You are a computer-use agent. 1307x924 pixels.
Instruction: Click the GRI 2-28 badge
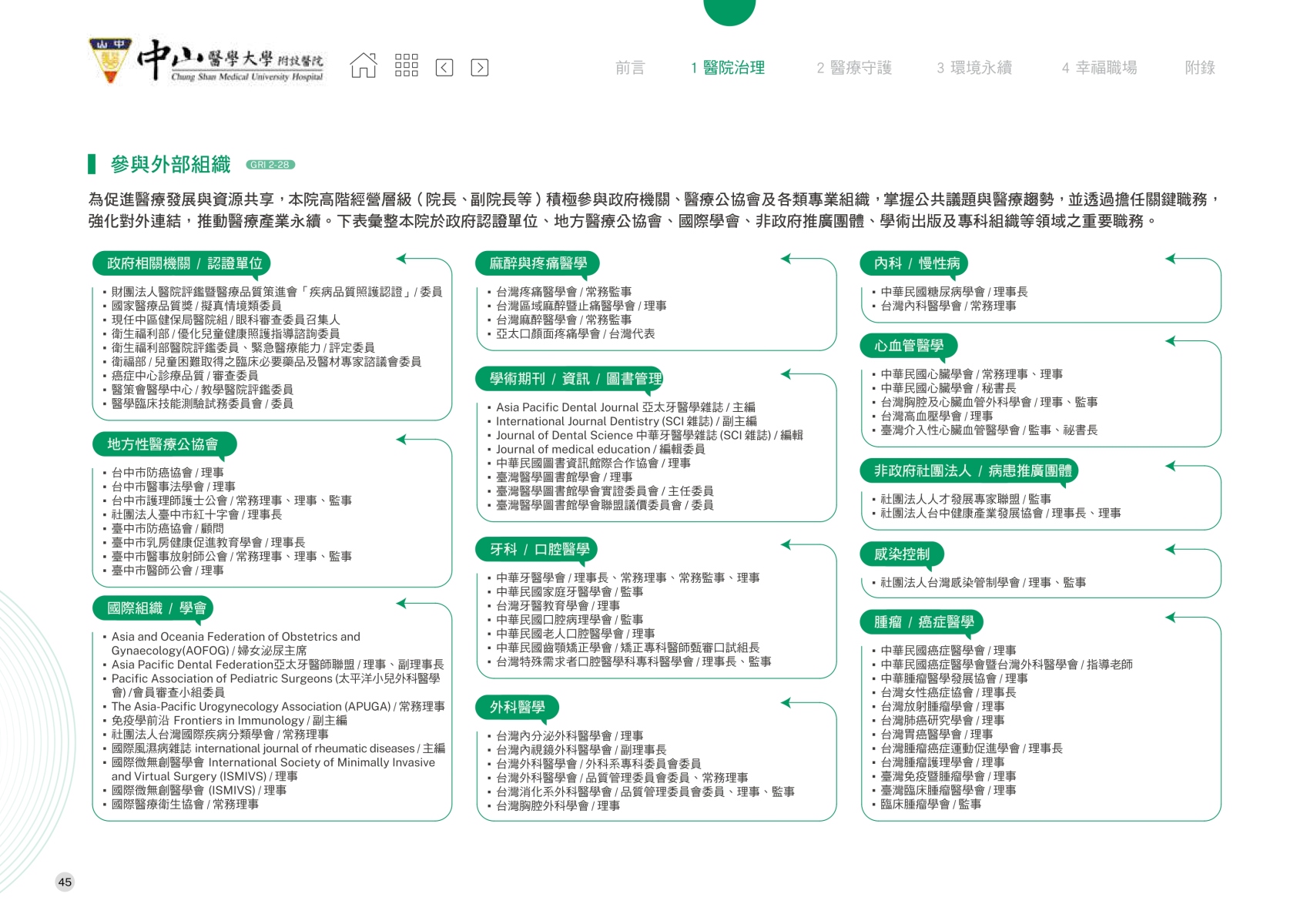tap(270, 165)
